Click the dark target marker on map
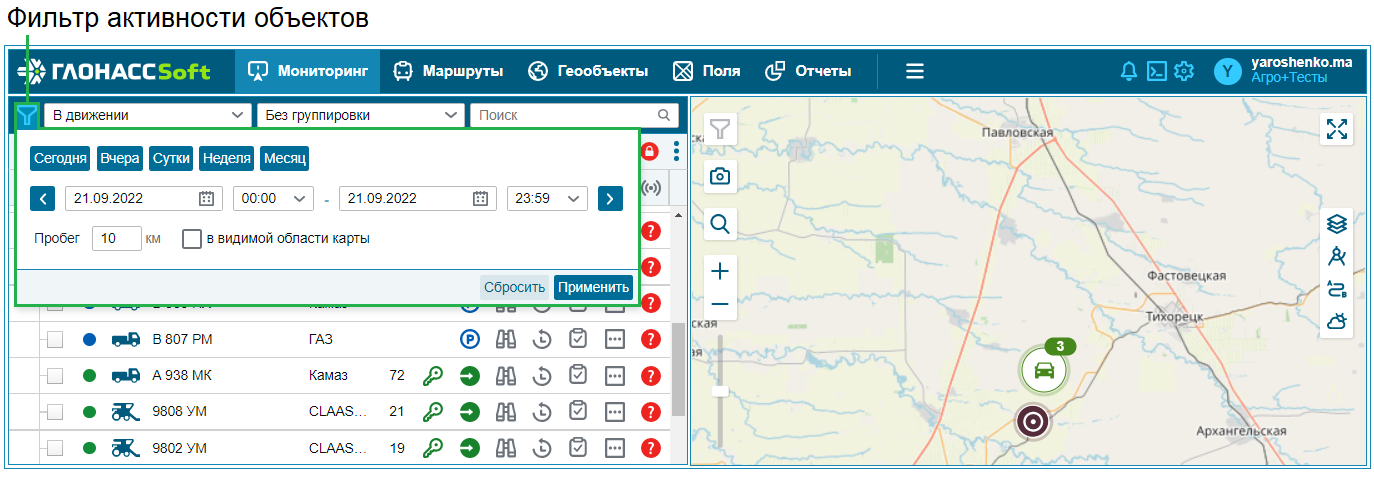Image resolution: width=1374 pixels, height=484 pixels. pyautogui.click(x=1034, y=422)
